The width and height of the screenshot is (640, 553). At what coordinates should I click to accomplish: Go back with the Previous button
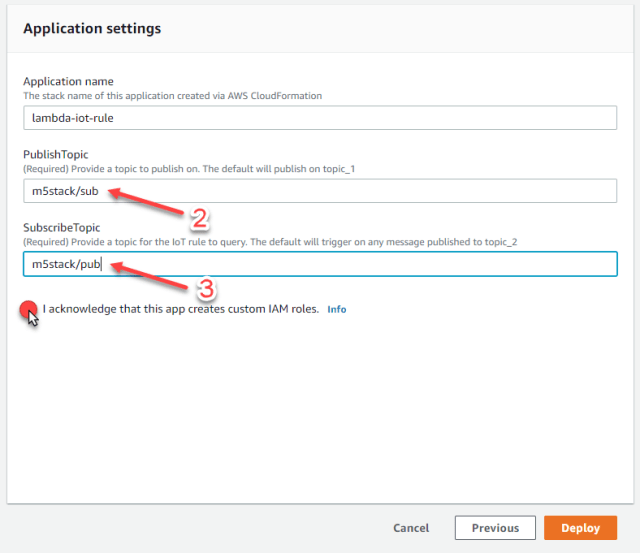(495, 528)
